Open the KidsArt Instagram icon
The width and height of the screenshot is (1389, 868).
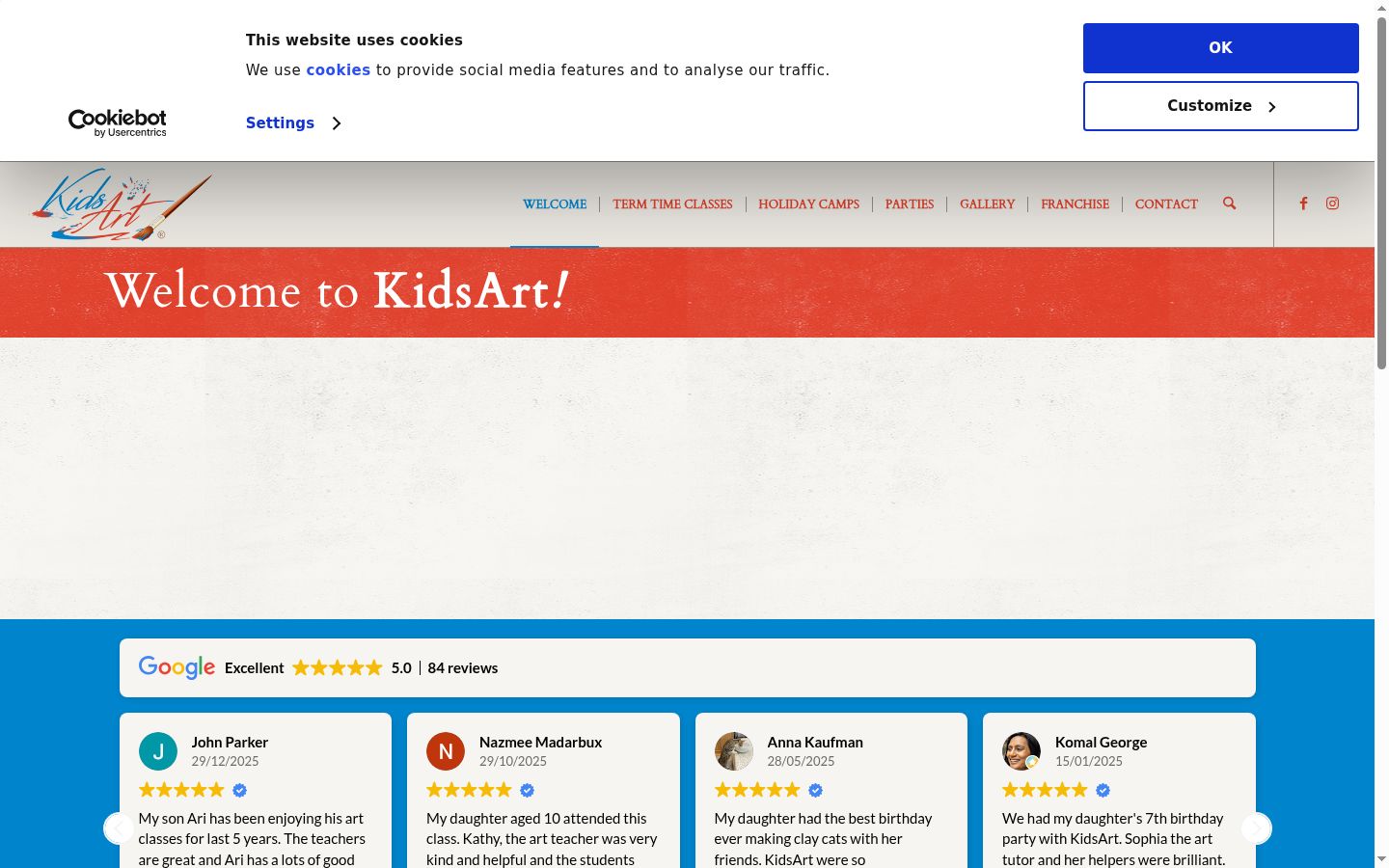1332,203
